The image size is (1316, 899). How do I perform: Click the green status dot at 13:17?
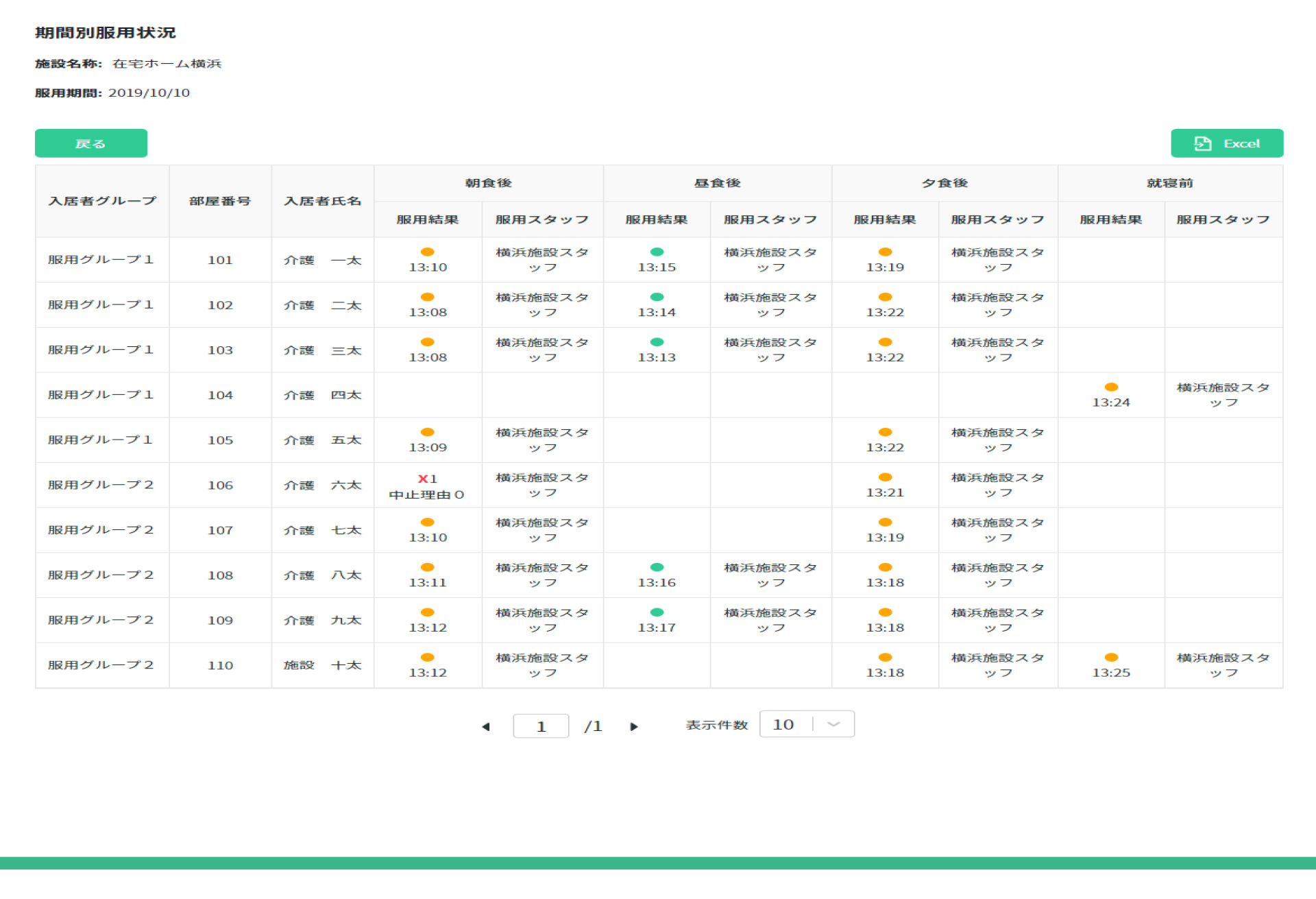pyautogui.click(x=657, y=612)
